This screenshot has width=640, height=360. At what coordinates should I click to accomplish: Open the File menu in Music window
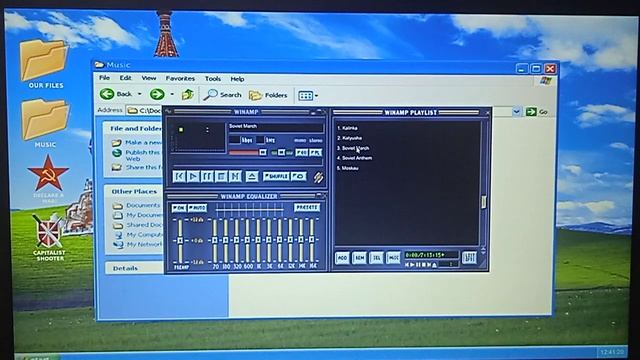click(x=104, y=78)
